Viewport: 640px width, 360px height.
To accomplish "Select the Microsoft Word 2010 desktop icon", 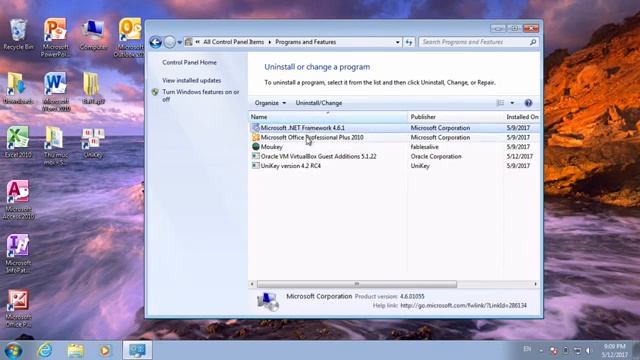I will pos(56,91).
